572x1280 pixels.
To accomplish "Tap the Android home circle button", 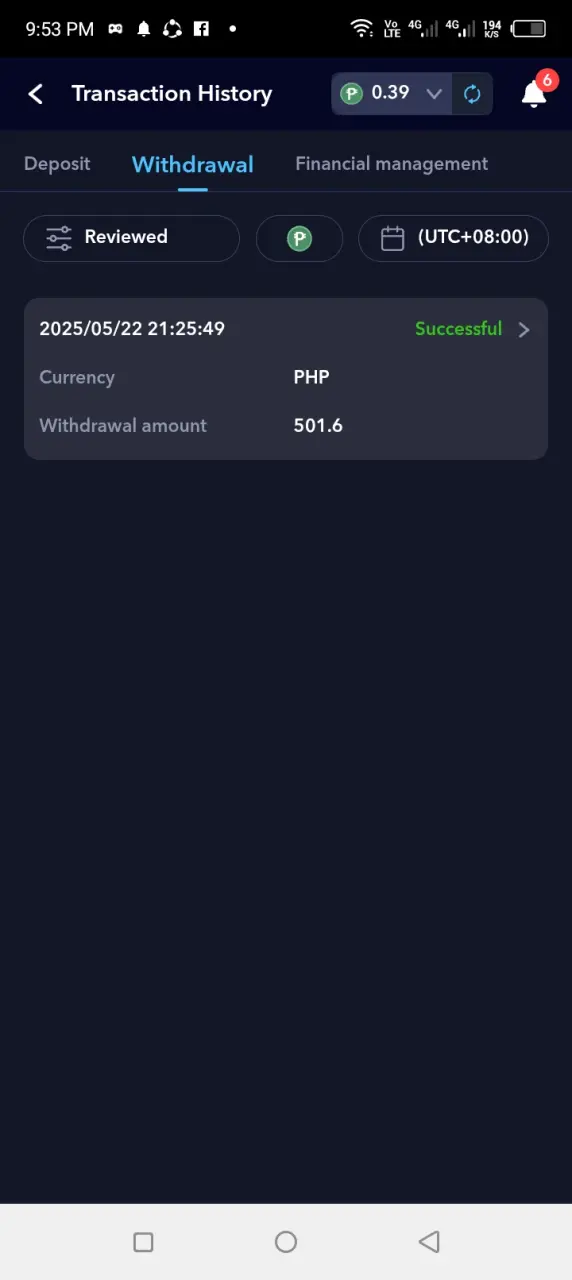I will [286, 1242].
